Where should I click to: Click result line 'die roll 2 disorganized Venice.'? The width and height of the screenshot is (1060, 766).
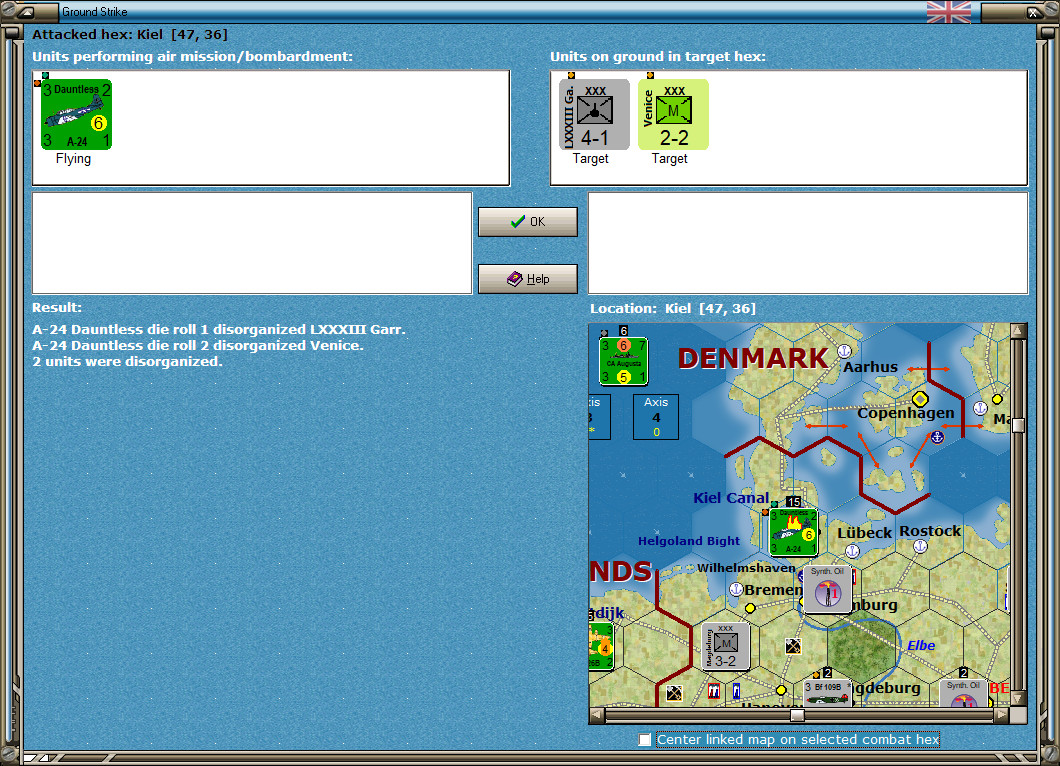click(x=198, y=345)
